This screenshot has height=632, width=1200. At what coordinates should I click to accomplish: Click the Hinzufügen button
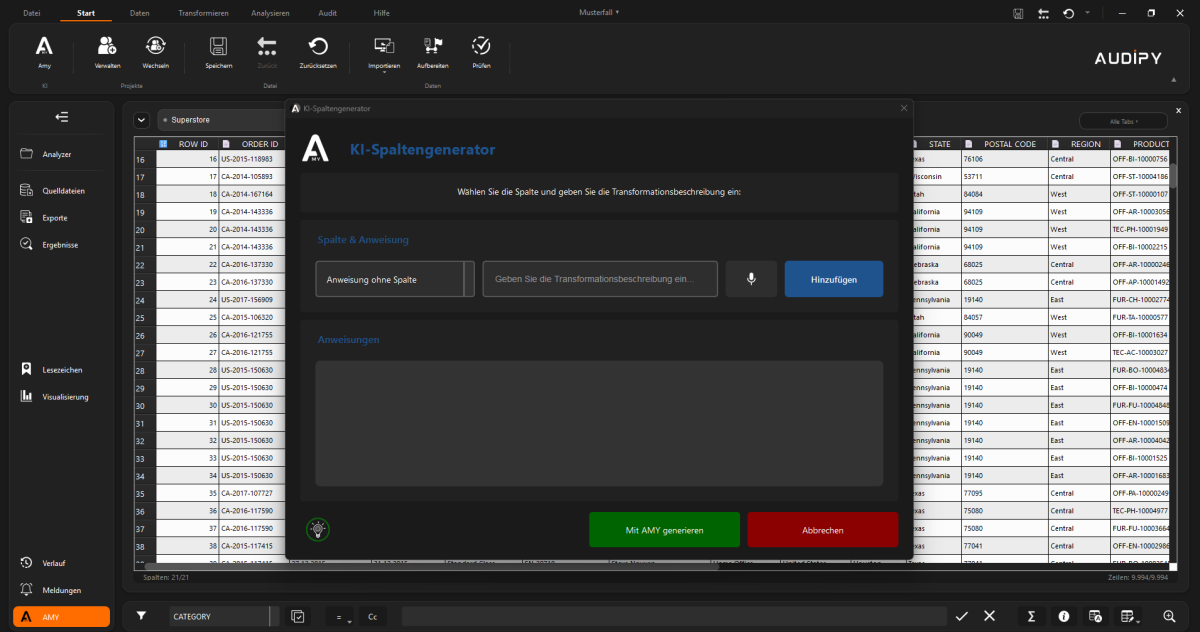click(833, 279)
